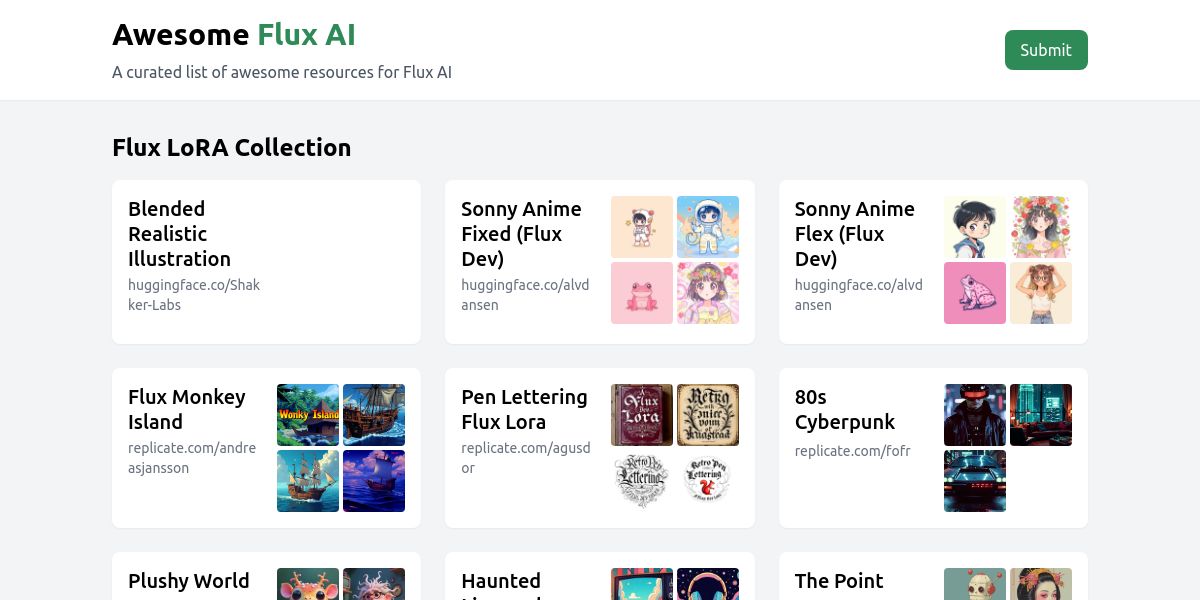View Sonny Anime Fixed astronaut thumbnail
Image resolution: width=1200 pixels, height=600 pixels.
point(708,227)
